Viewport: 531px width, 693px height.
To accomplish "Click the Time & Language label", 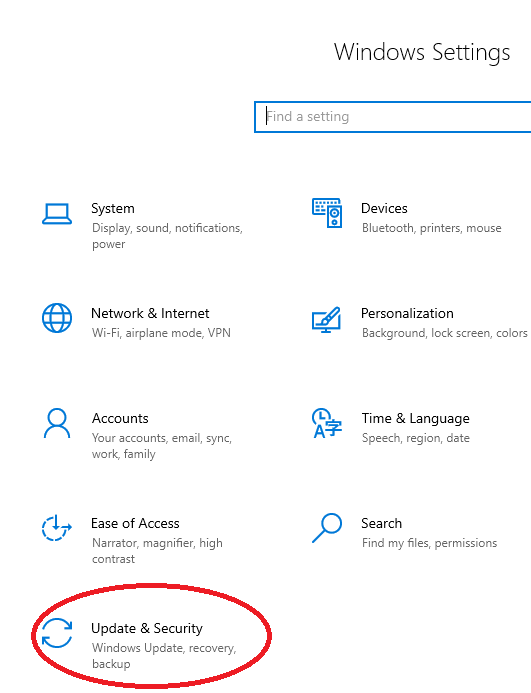I will 416,418.
